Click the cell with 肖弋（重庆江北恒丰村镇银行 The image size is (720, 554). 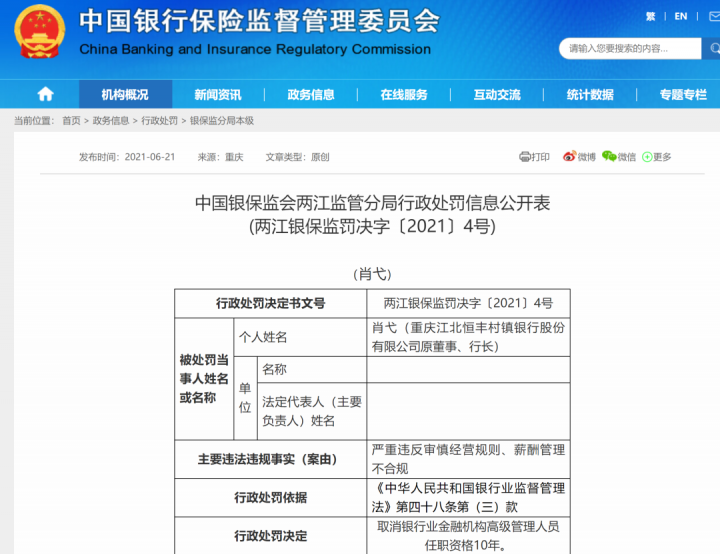(x=468, y=337)
